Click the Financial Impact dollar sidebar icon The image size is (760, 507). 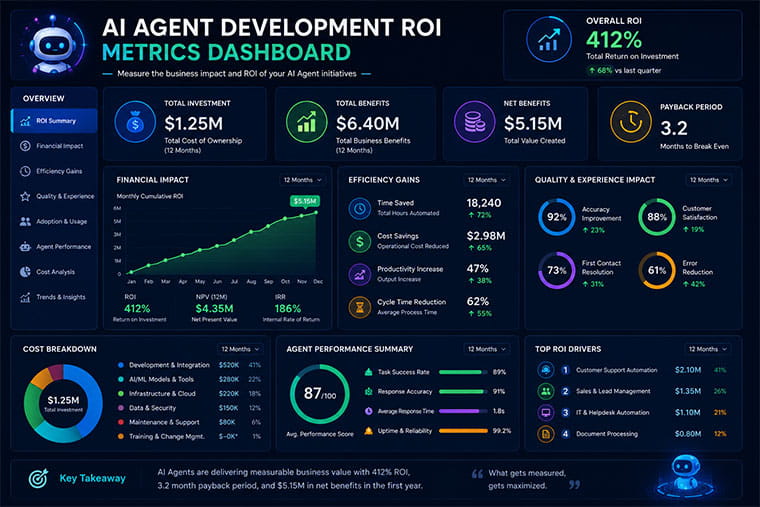click(25, 146)
